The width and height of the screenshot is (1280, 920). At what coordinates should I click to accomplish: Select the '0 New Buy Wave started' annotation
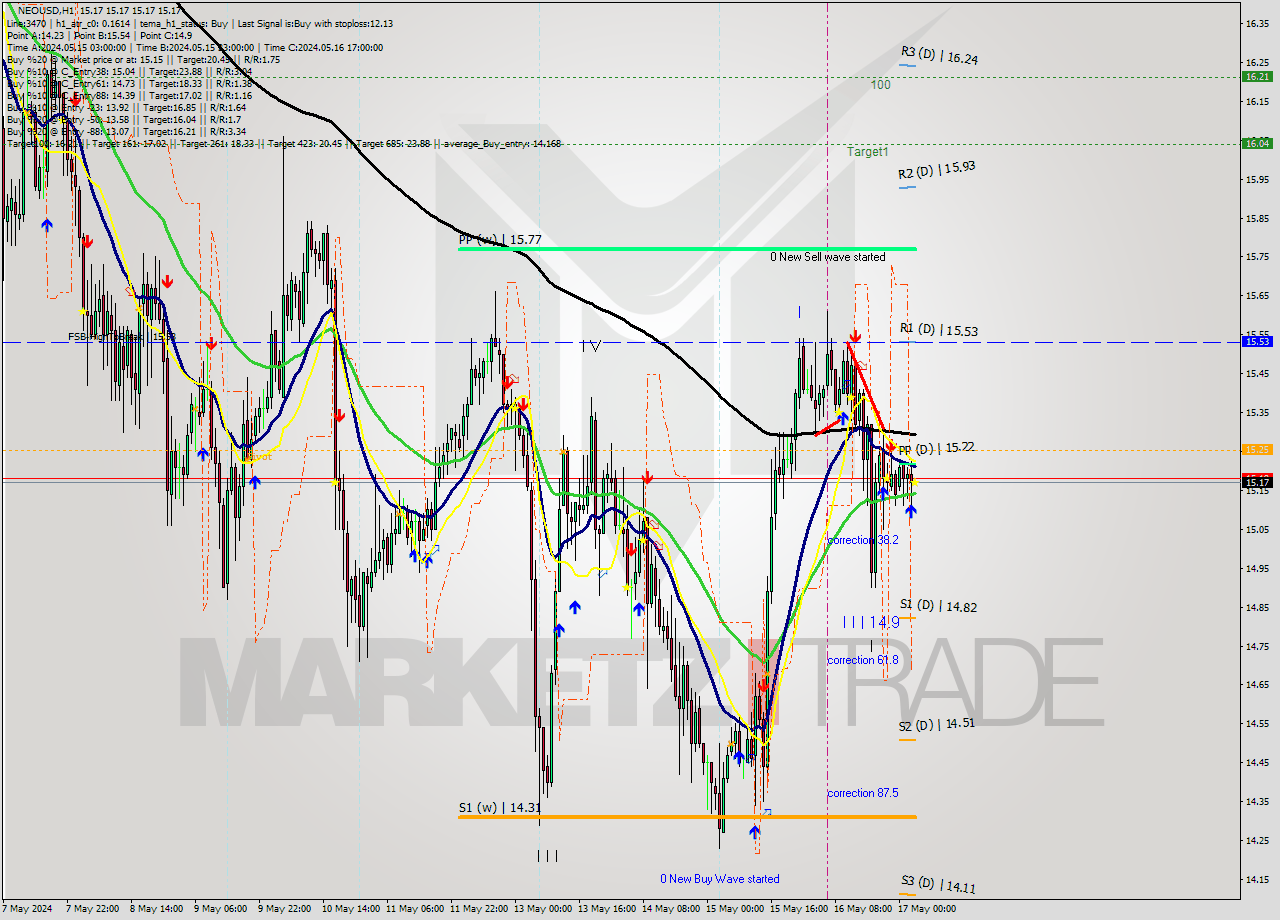click(x=719, y=879)
